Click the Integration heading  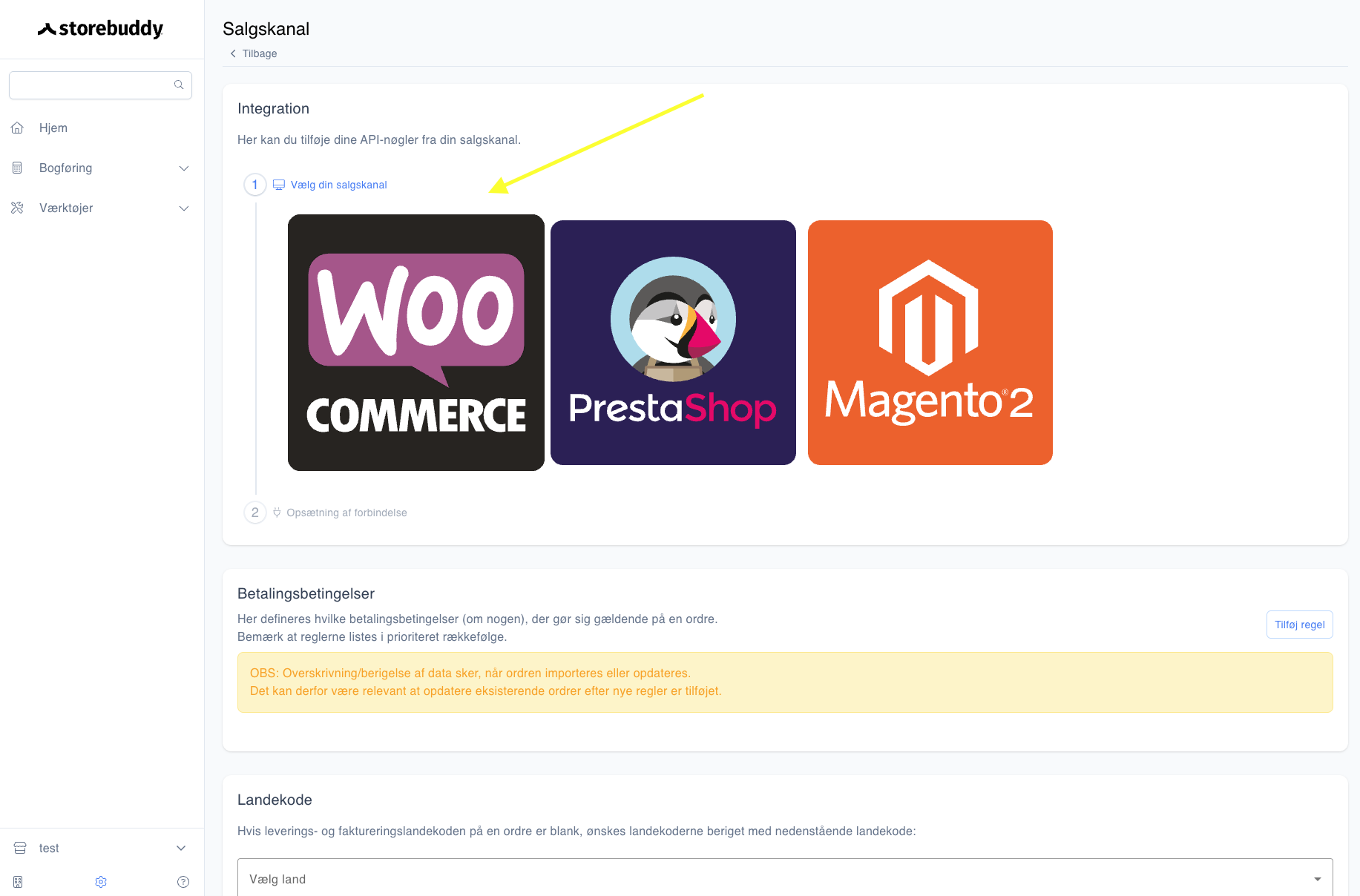point(273,108)
